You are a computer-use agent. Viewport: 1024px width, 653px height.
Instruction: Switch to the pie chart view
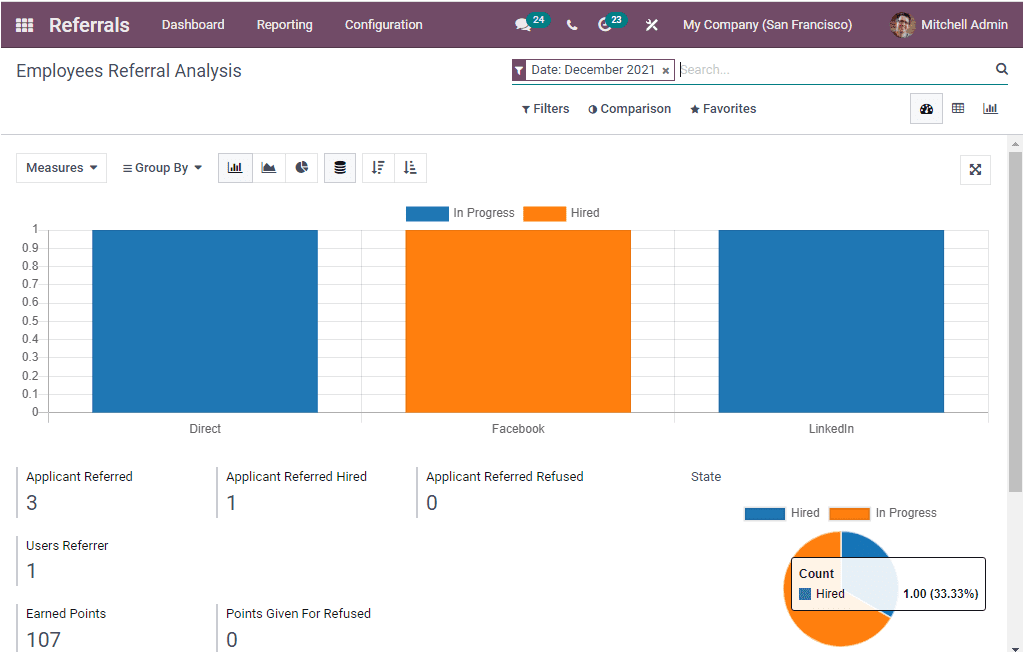[x=301, y=167]
